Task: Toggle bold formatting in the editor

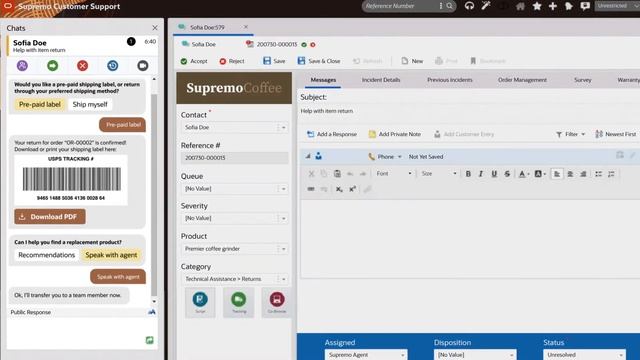Action: [x=468, y=174]
